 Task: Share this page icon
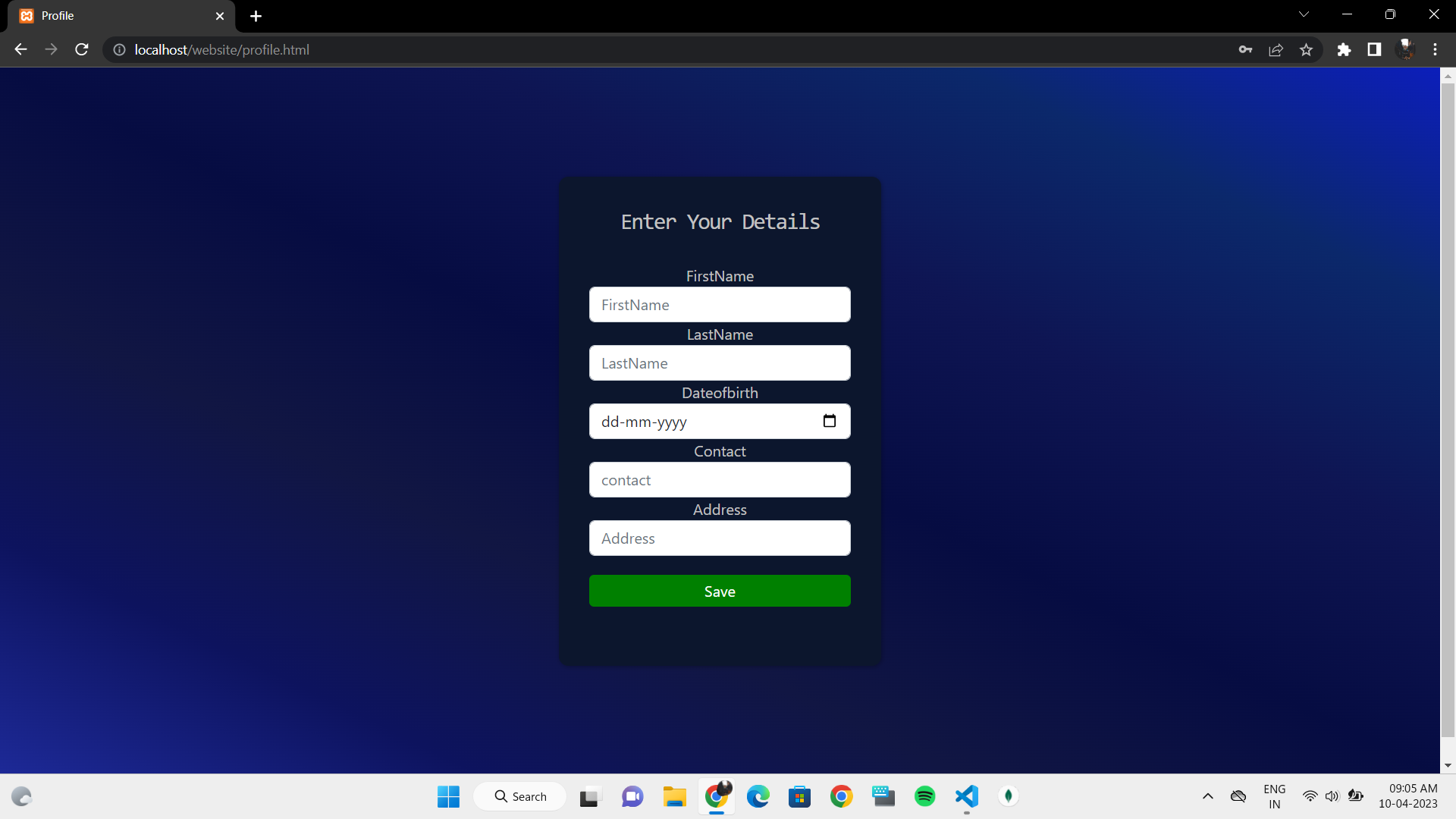[x=1276, y=49]
